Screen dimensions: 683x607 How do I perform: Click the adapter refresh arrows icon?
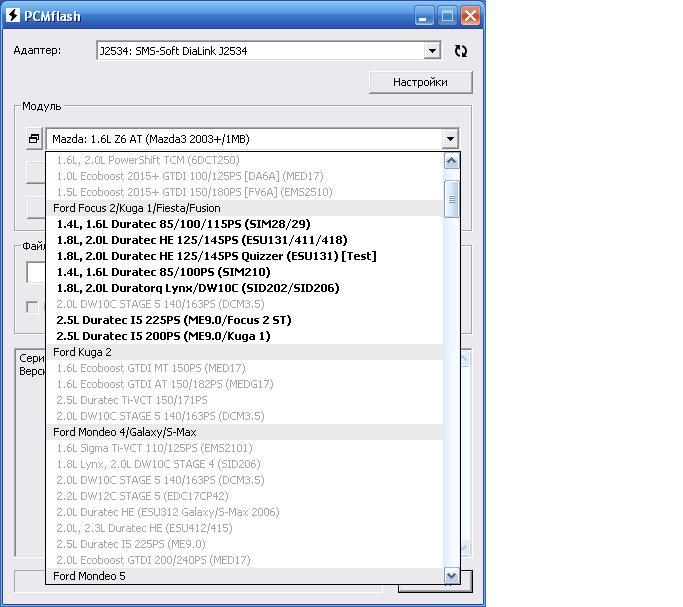(460, 51)
